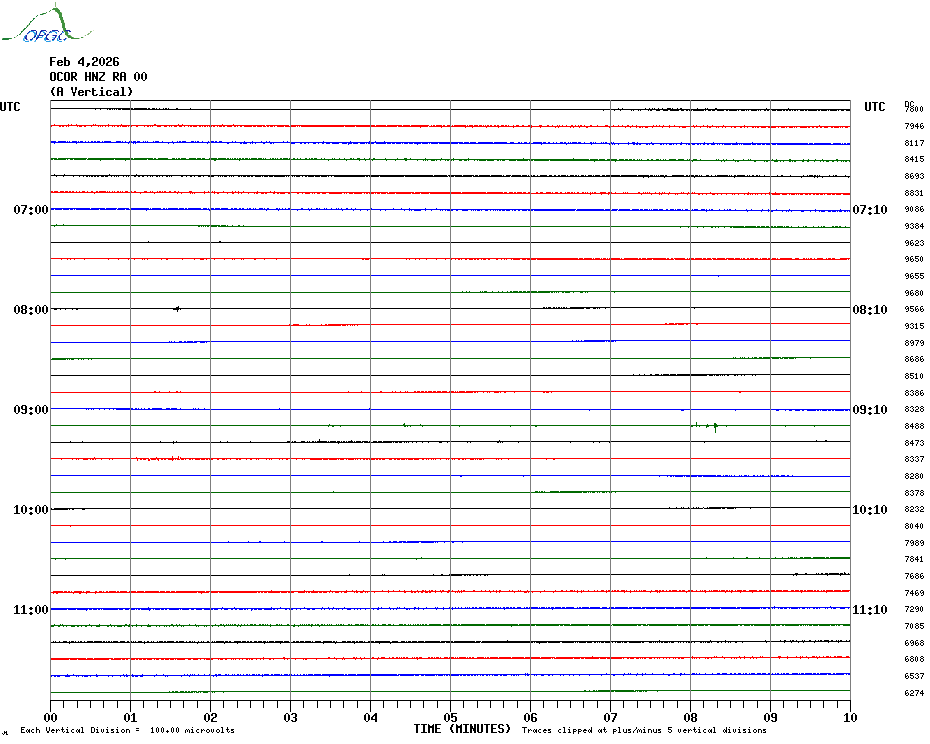Screen dimensions: 930x744
Task: Select the 09:00 hour marker on left
Action: pos(30,410)
